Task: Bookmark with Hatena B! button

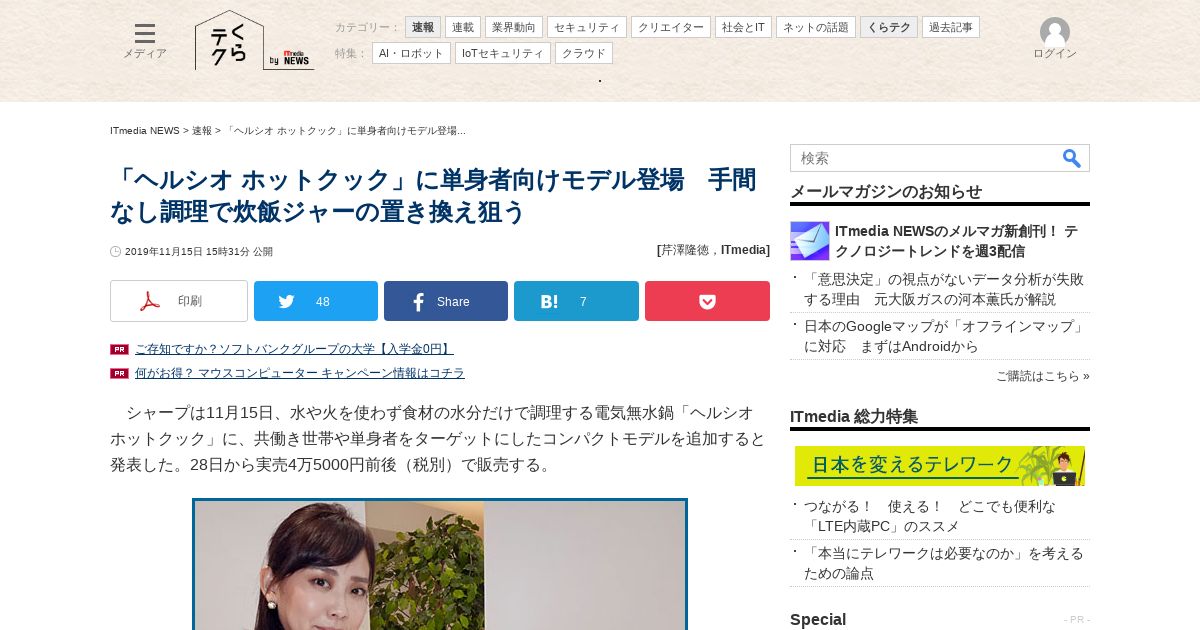Action: click(x=576, y=301)
